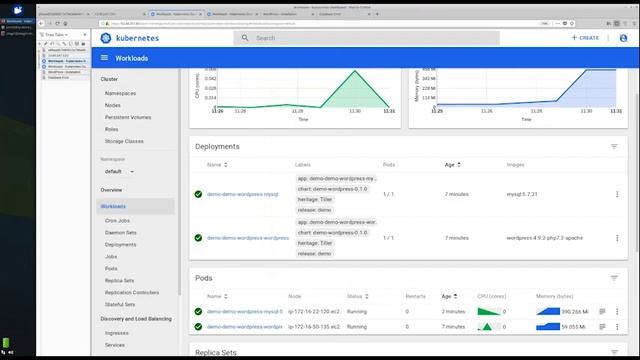Toggle the hamburger menu beside Workloads
Image resolution: width=640 pixels, height=360 pixels.
(x=104, y=58)
